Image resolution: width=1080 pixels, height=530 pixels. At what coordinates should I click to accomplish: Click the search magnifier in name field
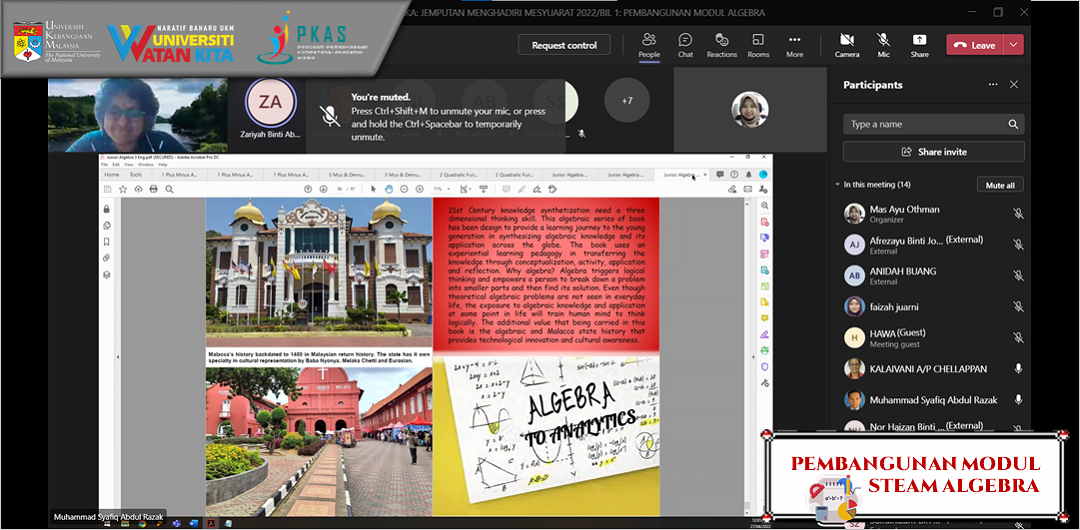pos(1013,124)
